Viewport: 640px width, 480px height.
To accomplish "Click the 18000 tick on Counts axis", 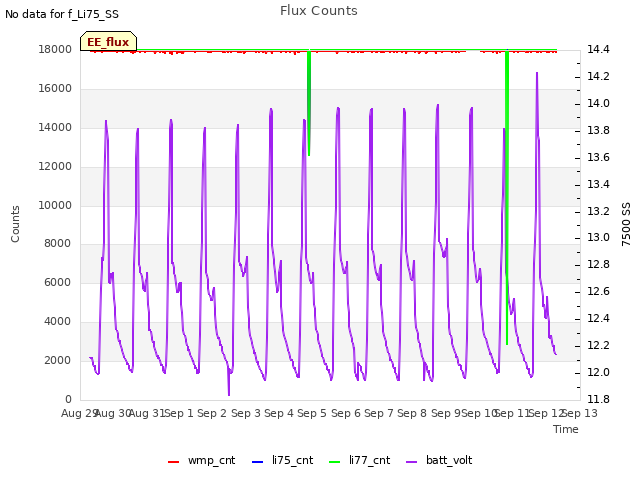I will click(55, 49).
